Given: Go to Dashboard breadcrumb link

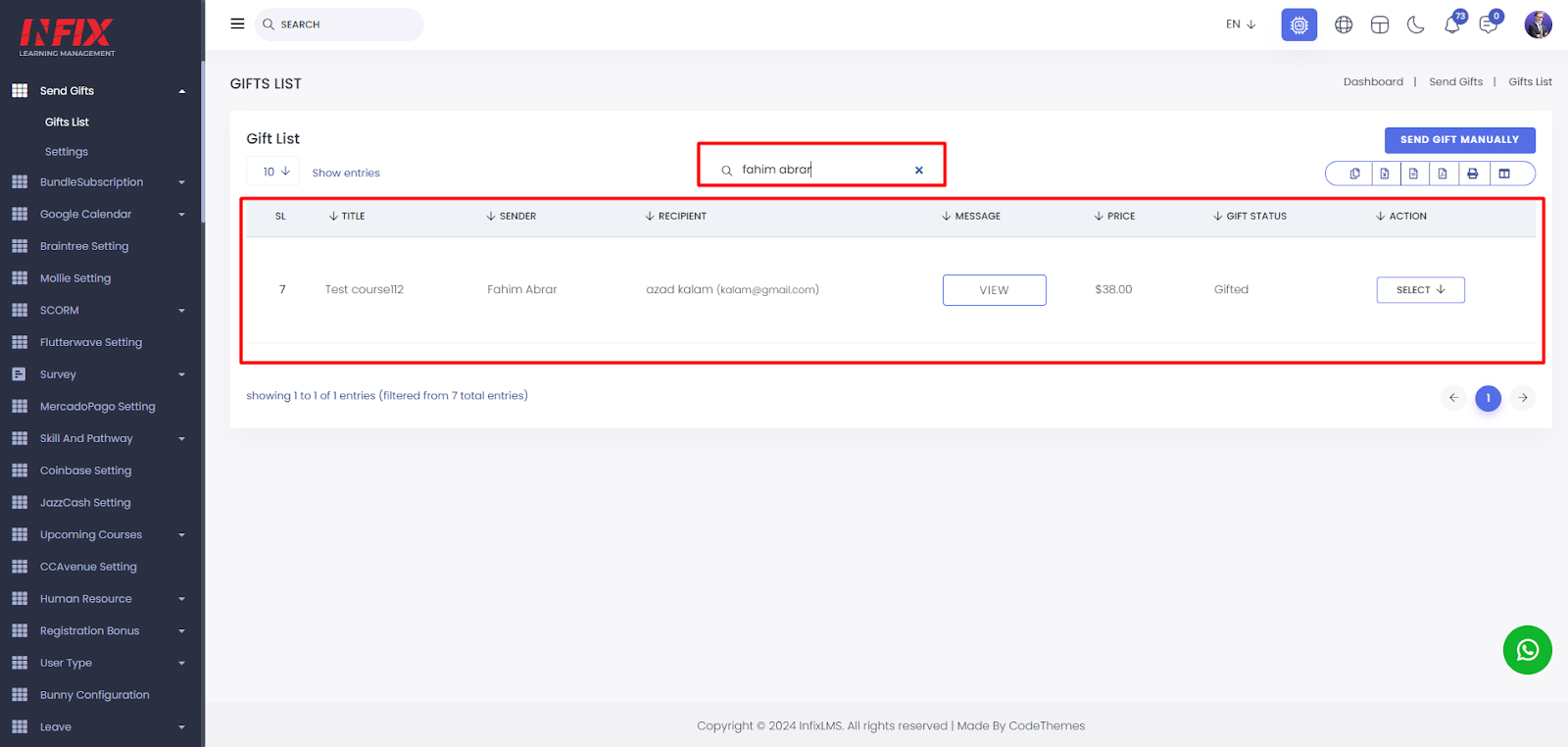Looking at the screenshot, I should point(1373,82).
